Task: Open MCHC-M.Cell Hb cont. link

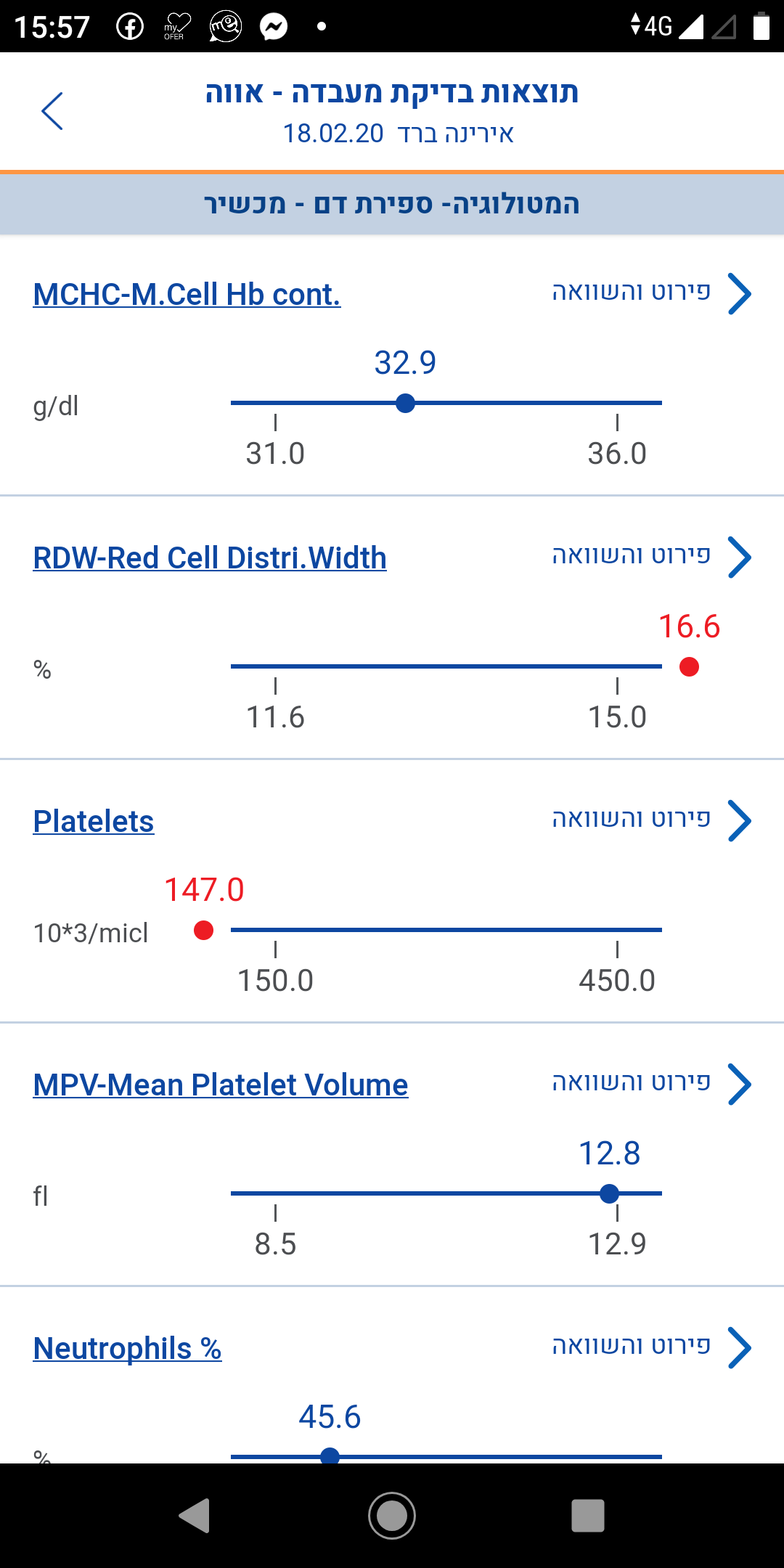Action: tap(187, 295)
